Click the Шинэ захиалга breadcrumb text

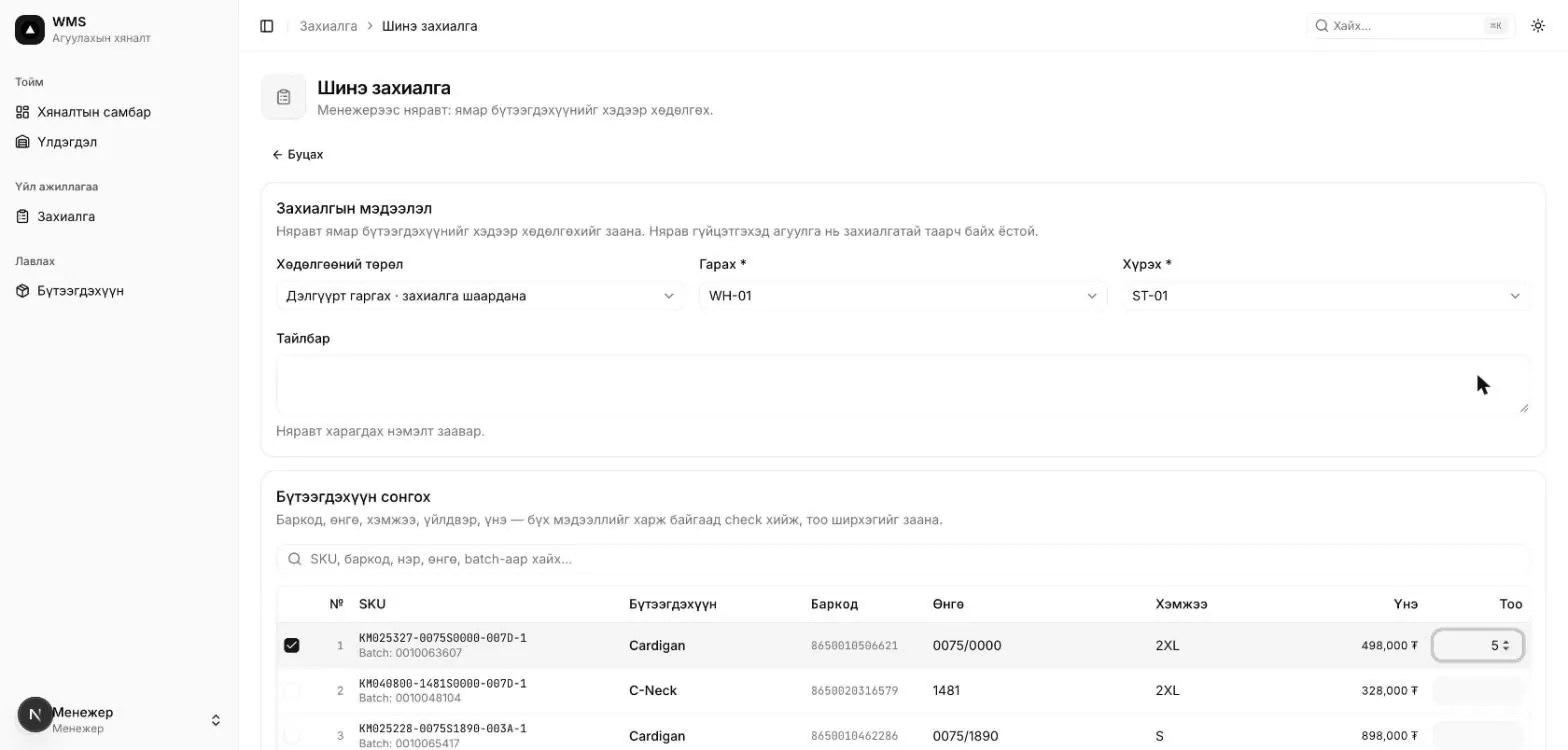430,26
